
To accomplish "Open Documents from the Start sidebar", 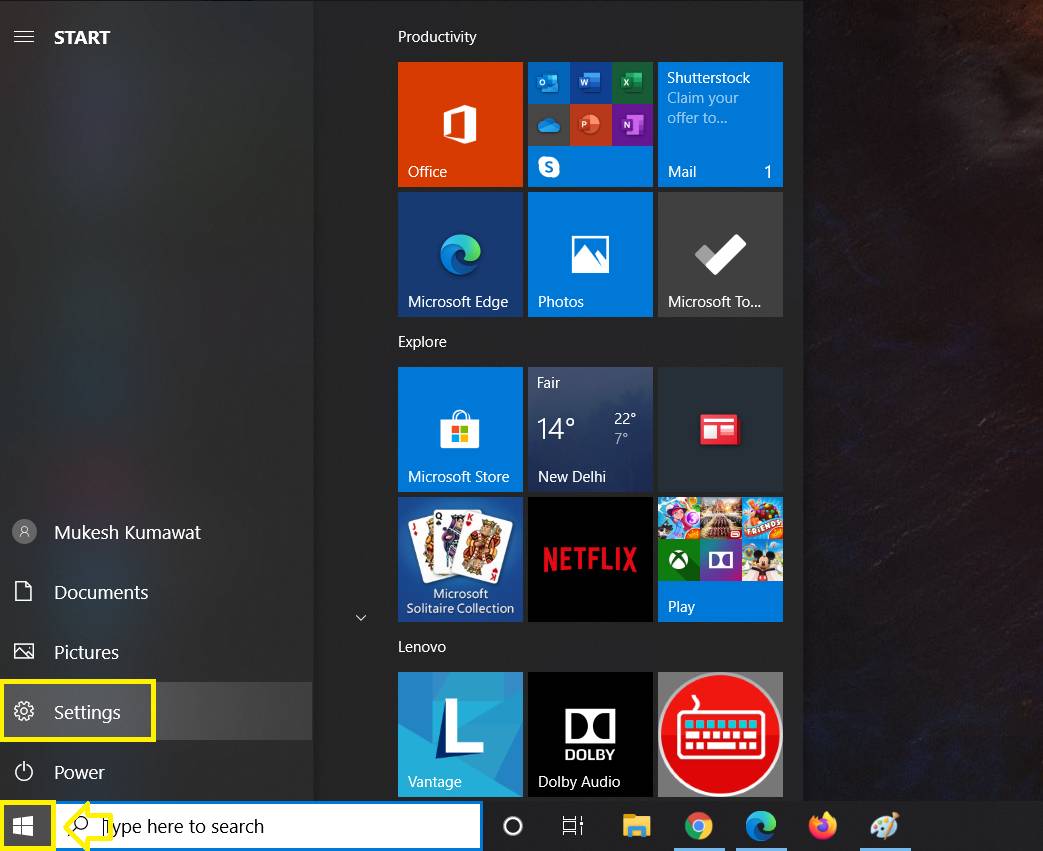I will pos(156,592).
